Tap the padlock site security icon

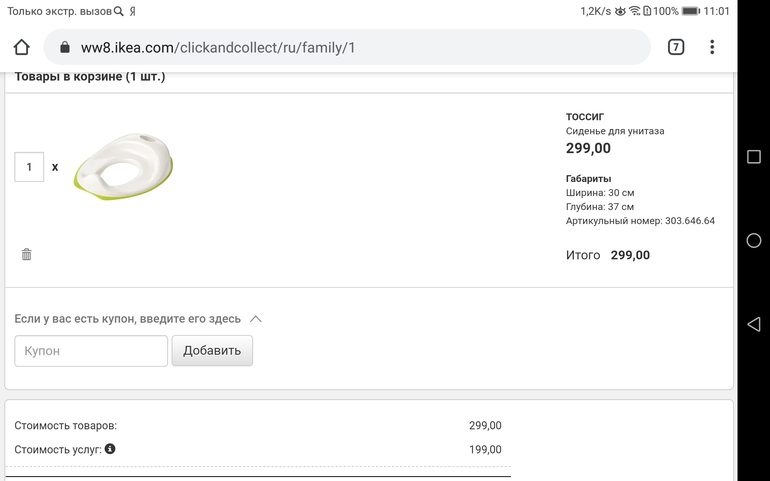pos(64,47)
